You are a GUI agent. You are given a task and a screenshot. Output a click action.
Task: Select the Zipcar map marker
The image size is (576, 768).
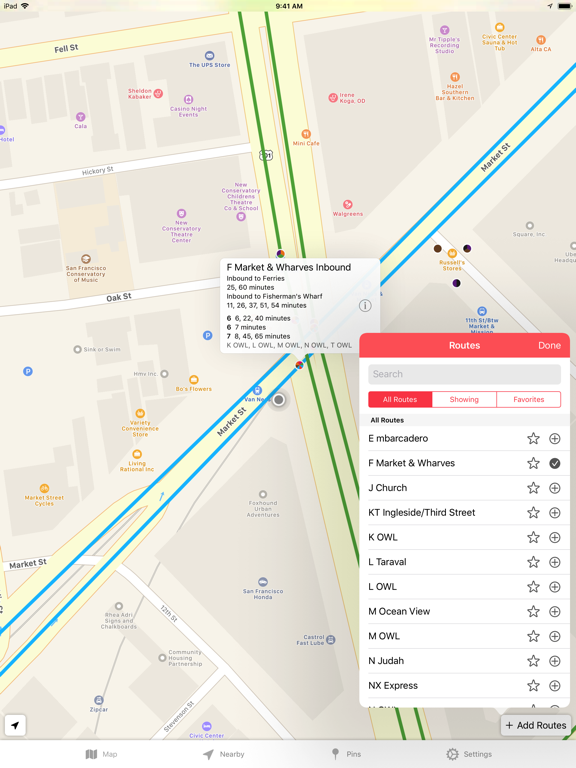tap(98, 700)
